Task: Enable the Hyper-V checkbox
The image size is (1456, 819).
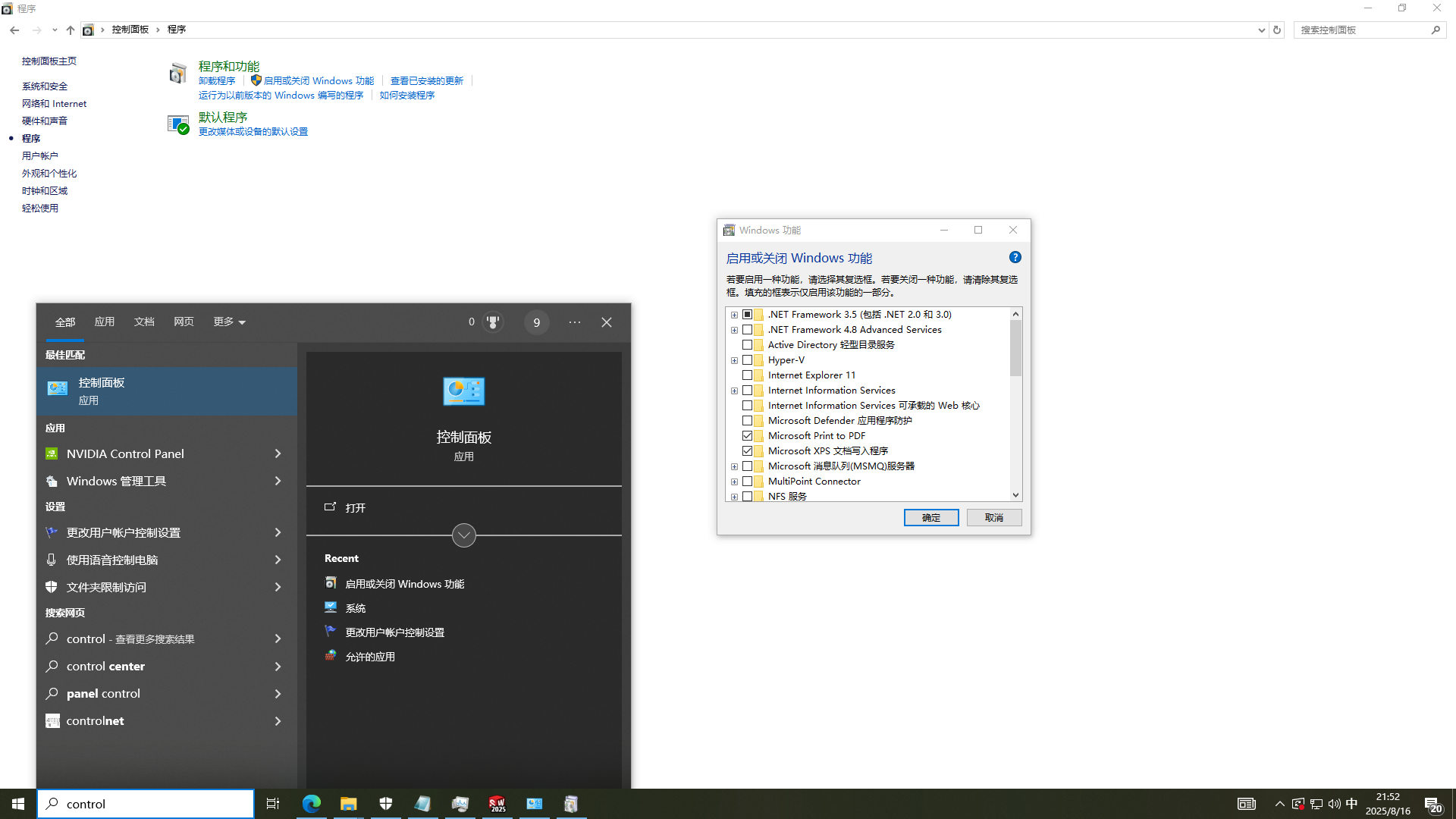Action: coord(748,359)
